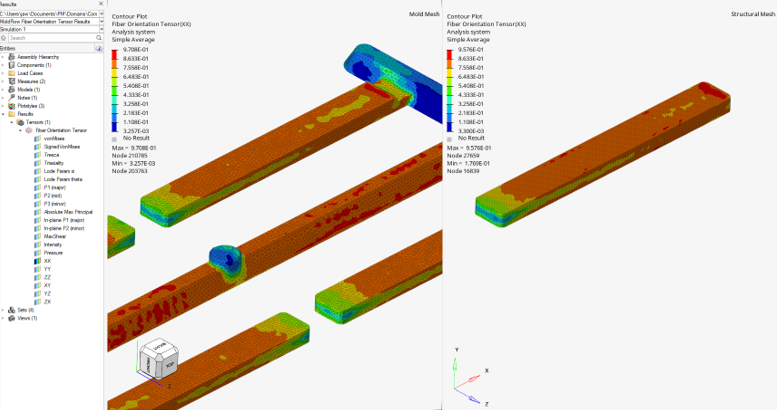Viewport: 777px width, 410px height.
Task: Click the Load Cases folder icon
Action: pyautogui.click(x=12, y=73)
